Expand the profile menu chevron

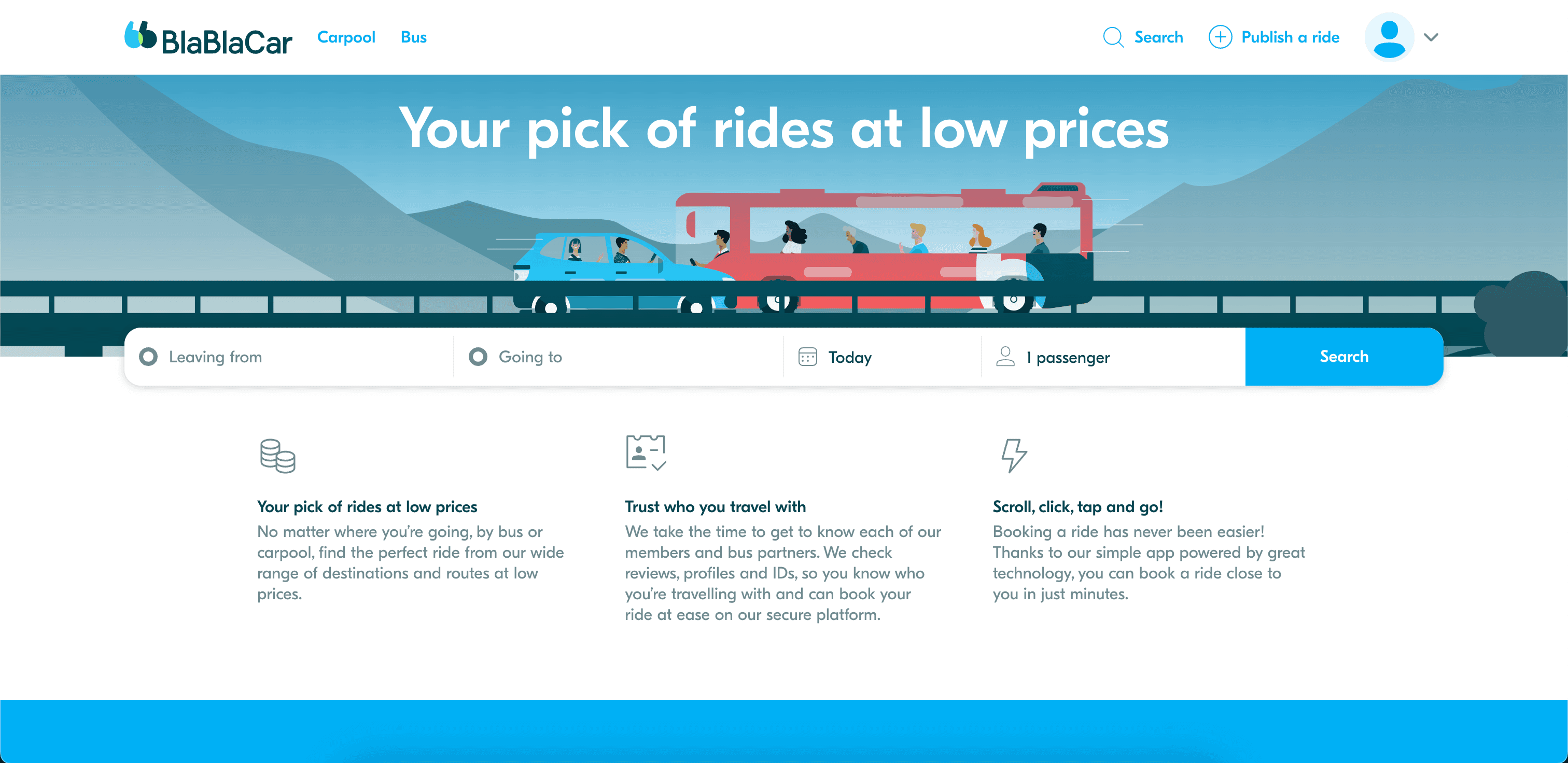pos(1431,37)
